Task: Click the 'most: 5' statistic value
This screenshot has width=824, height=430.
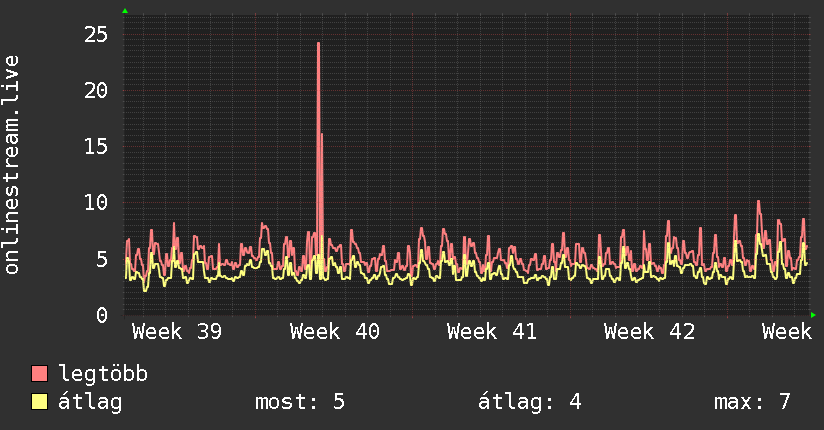Action: [x=300, y=402]
